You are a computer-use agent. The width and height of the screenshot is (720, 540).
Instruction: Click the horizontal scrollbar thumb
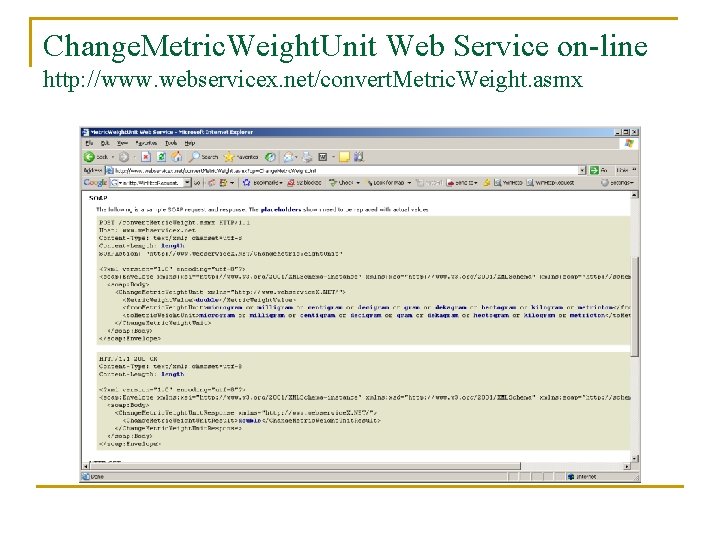(x=304, y=466)
